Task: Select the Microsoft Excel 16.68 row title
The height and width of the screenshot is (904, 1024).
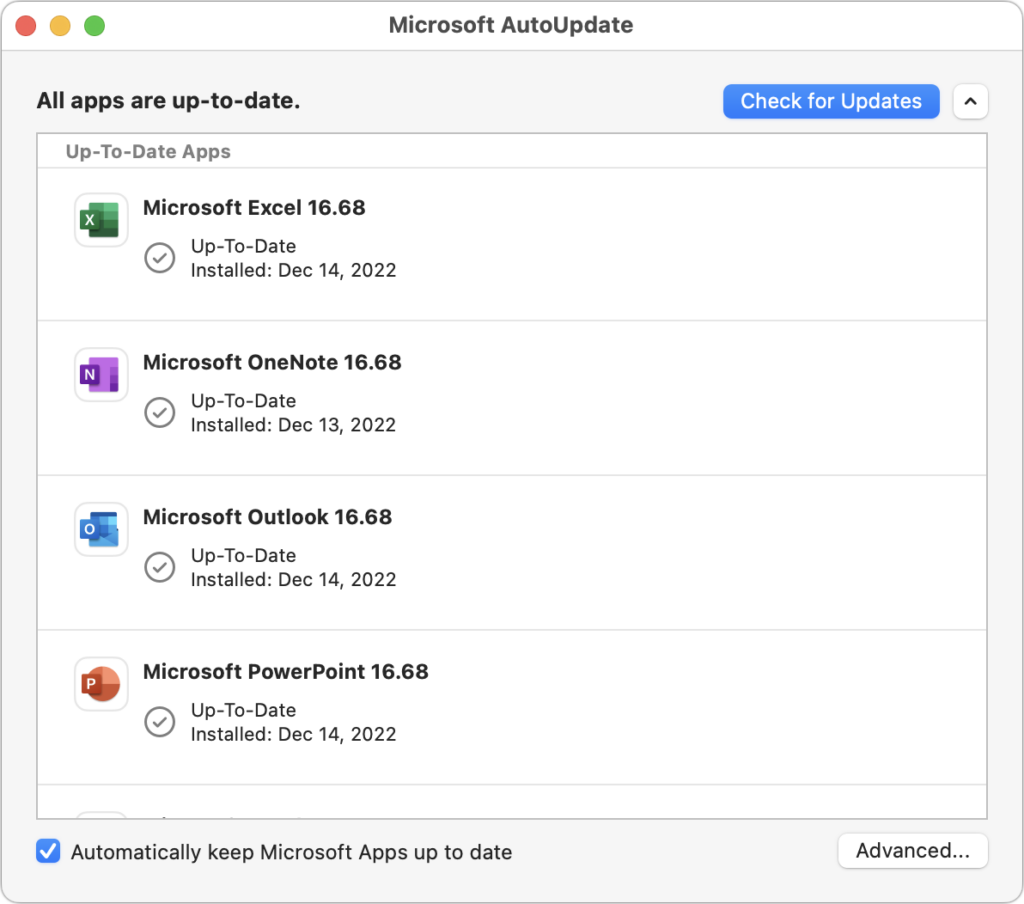Action: pos(254,208)
